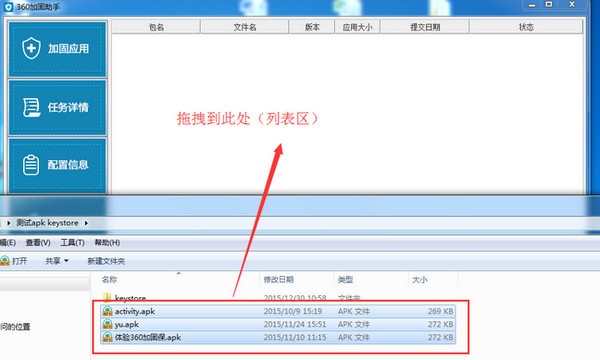Expand arrow after 测试apk keystore breadcrumb
The width and height of the screenshot is (600, 360).
[x=86, y=223]
